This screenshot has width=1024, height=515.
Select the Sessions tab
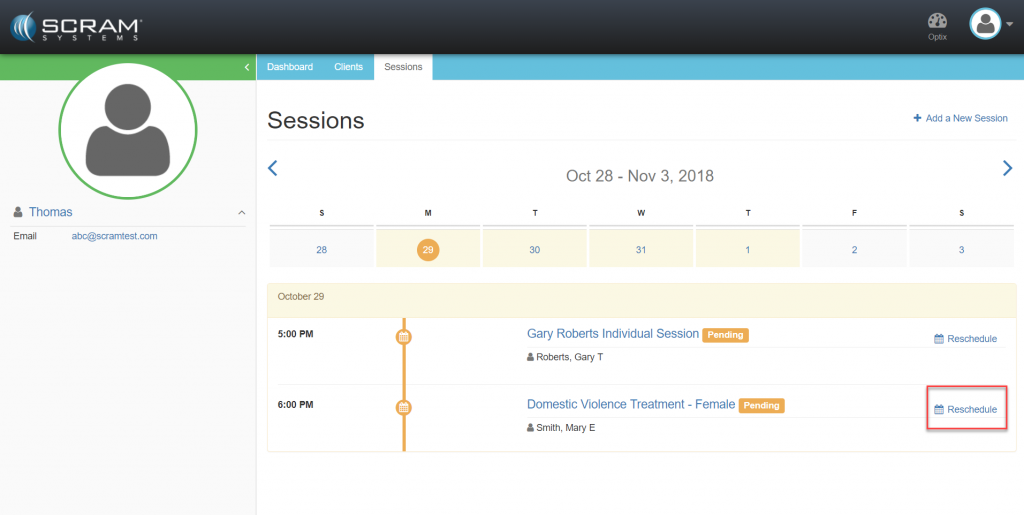(403, 67)
